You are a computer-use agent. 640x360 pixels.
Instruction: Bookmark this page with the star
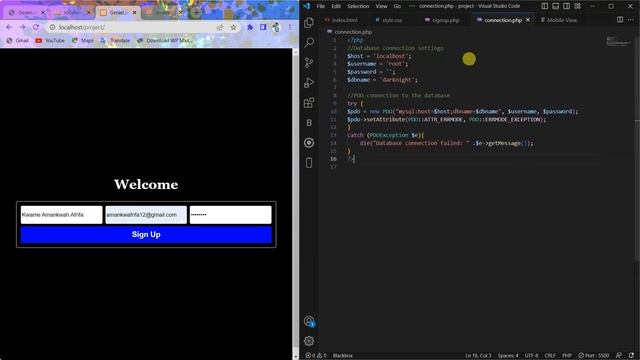tap(233, 27)
